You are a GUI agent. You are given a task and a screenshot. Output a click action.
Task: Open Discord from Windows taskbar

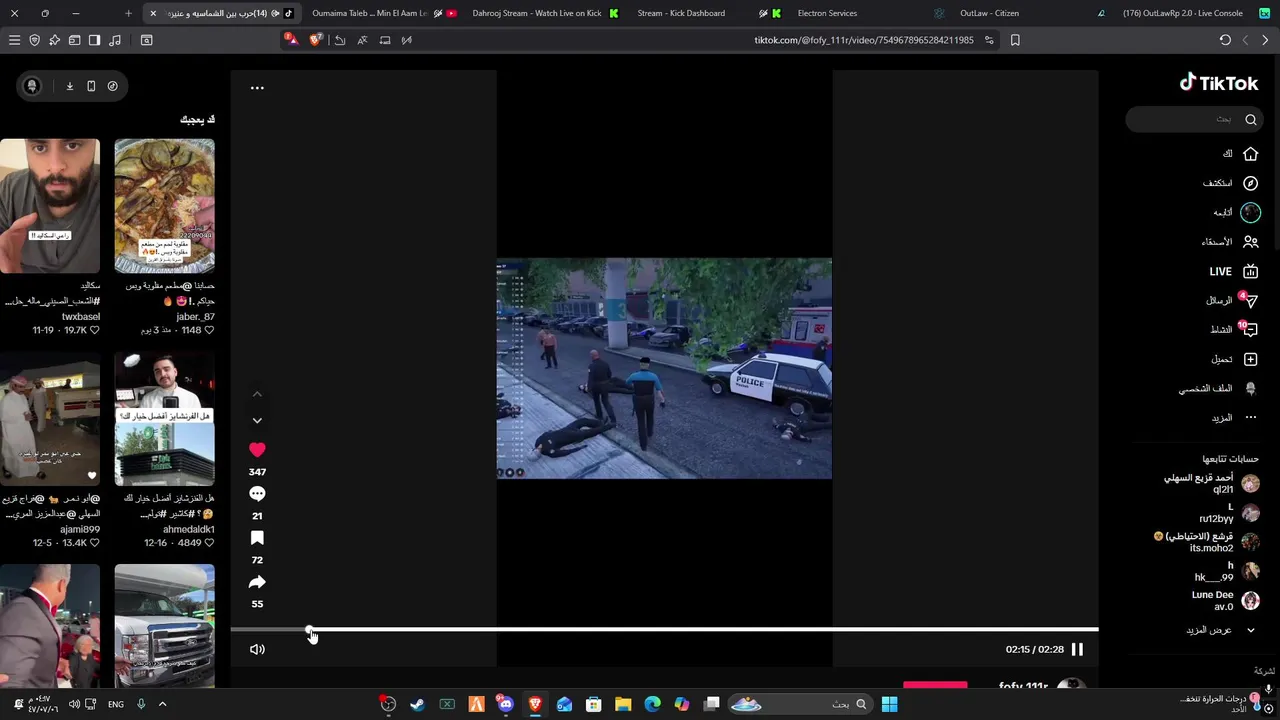click(505, 704)
